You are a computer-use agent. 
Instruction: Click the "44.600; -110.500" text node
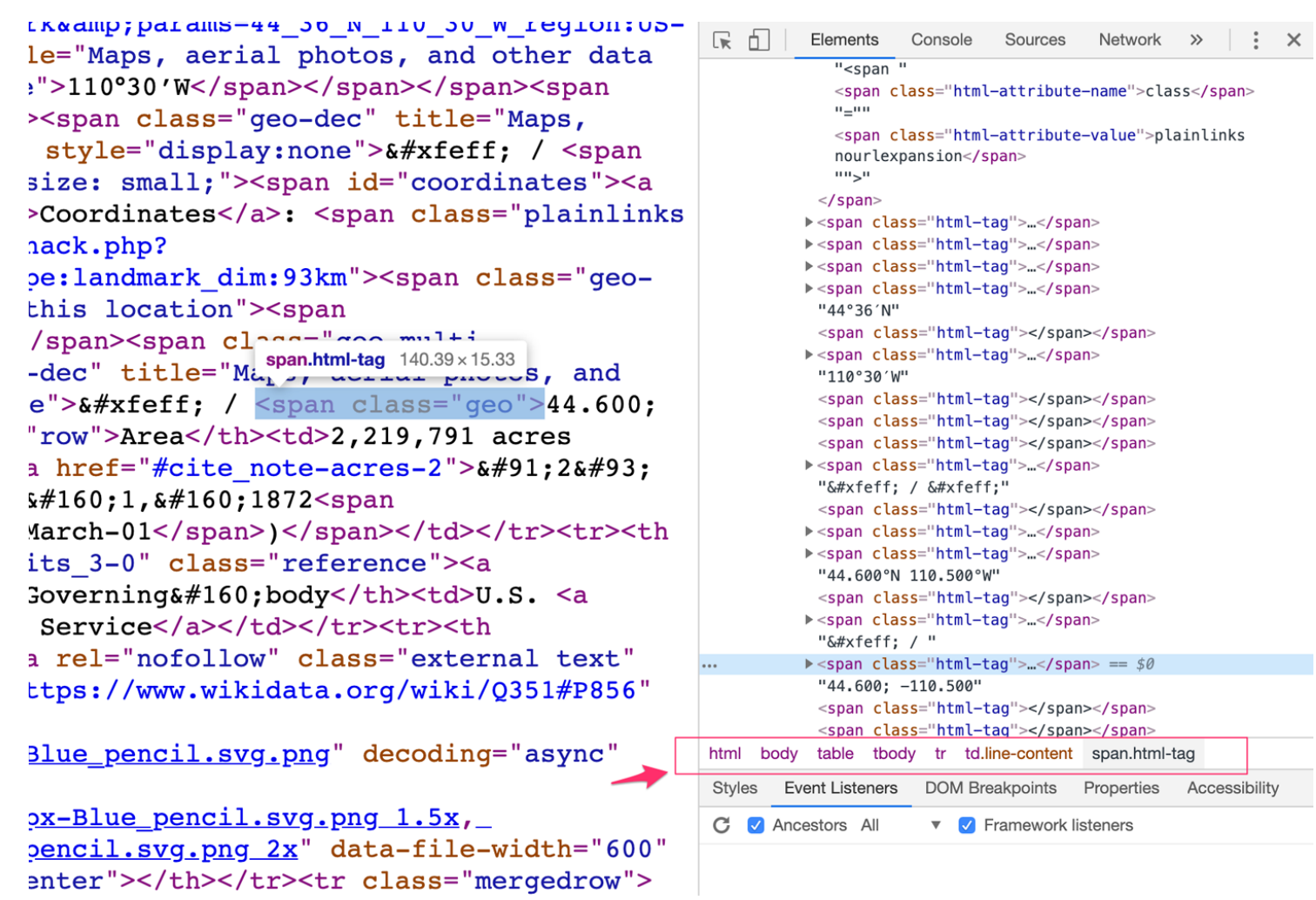click(x=899, y=687)
